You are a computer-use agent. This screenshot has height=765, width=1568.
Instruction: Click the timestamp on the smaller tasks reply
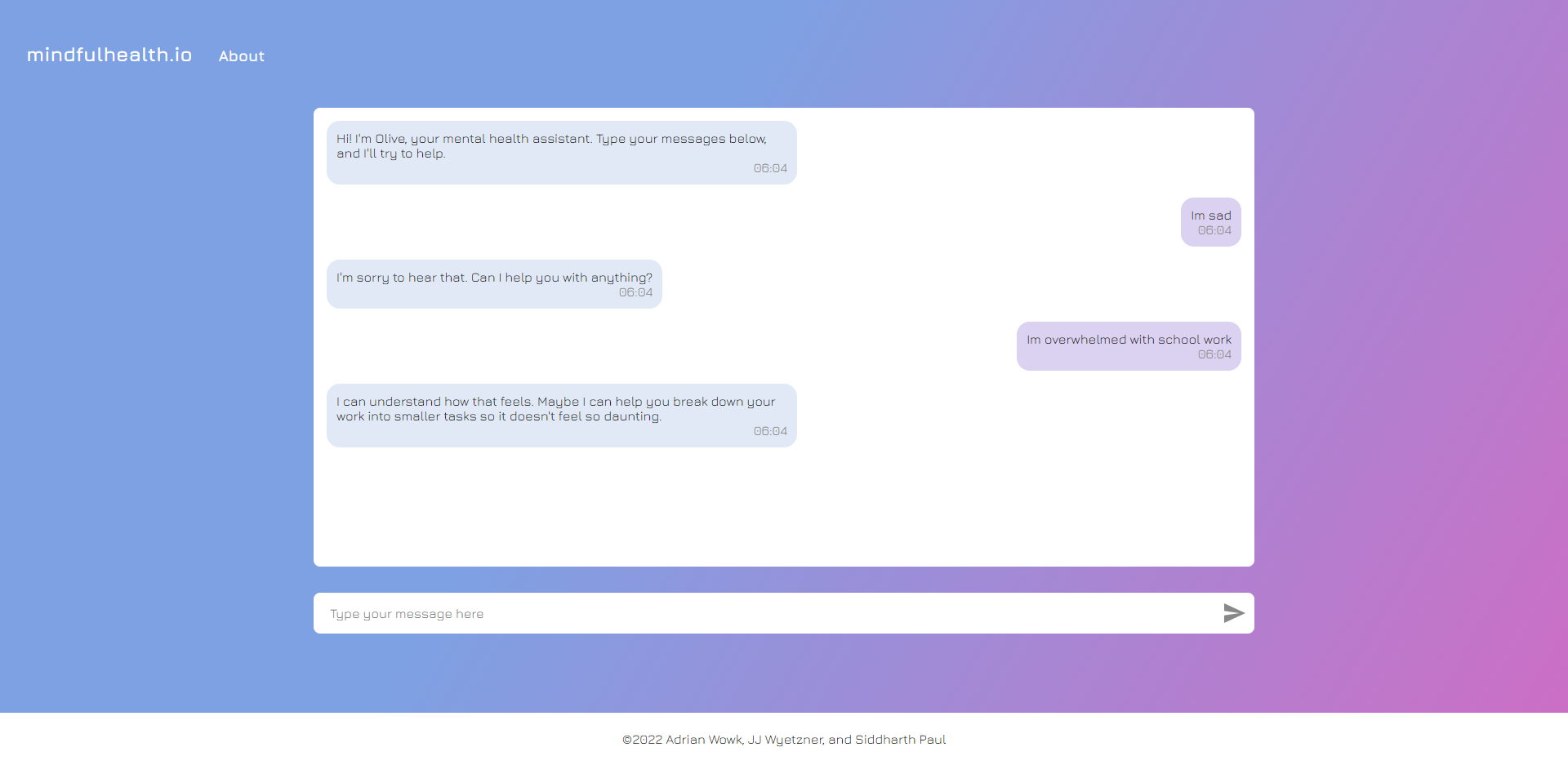coord(770,431)
